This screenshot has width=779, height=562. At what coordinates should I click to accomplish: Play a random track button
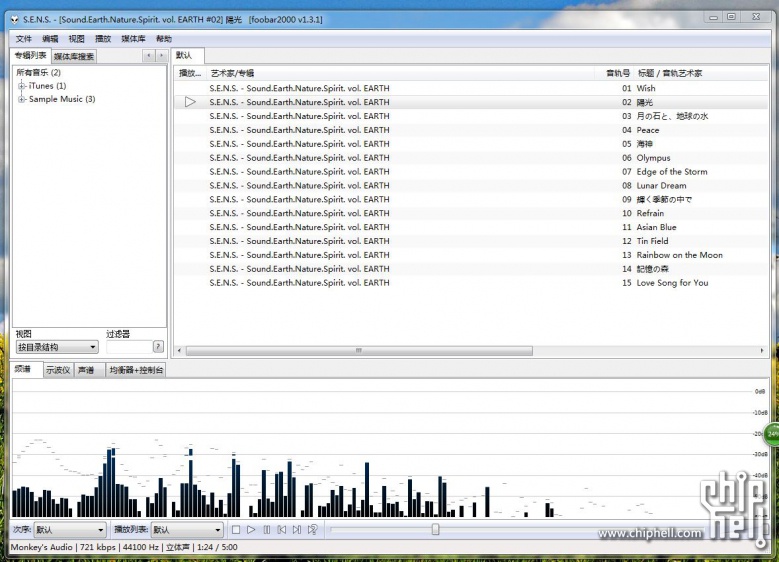tap(312, 530)
